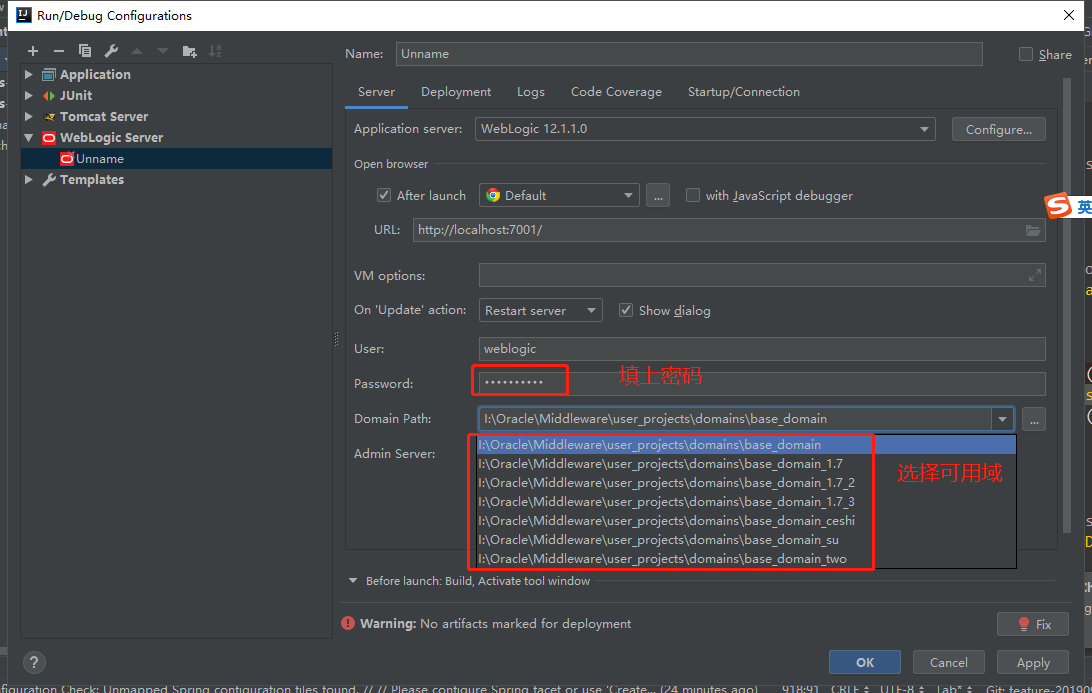Click the Cancel button

click(x=949, y=662)
